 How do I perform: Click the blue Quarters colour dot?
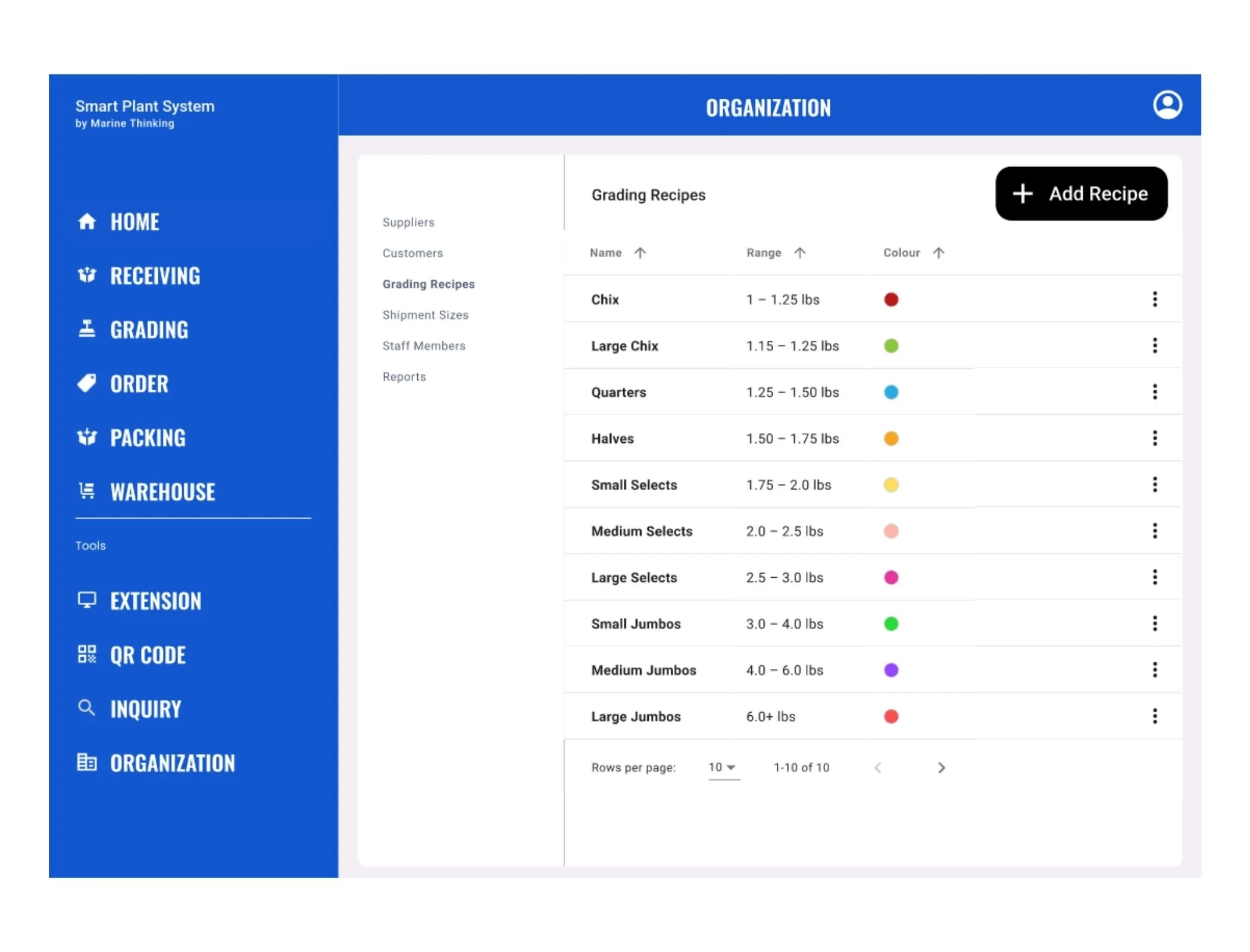click(890, 392)
